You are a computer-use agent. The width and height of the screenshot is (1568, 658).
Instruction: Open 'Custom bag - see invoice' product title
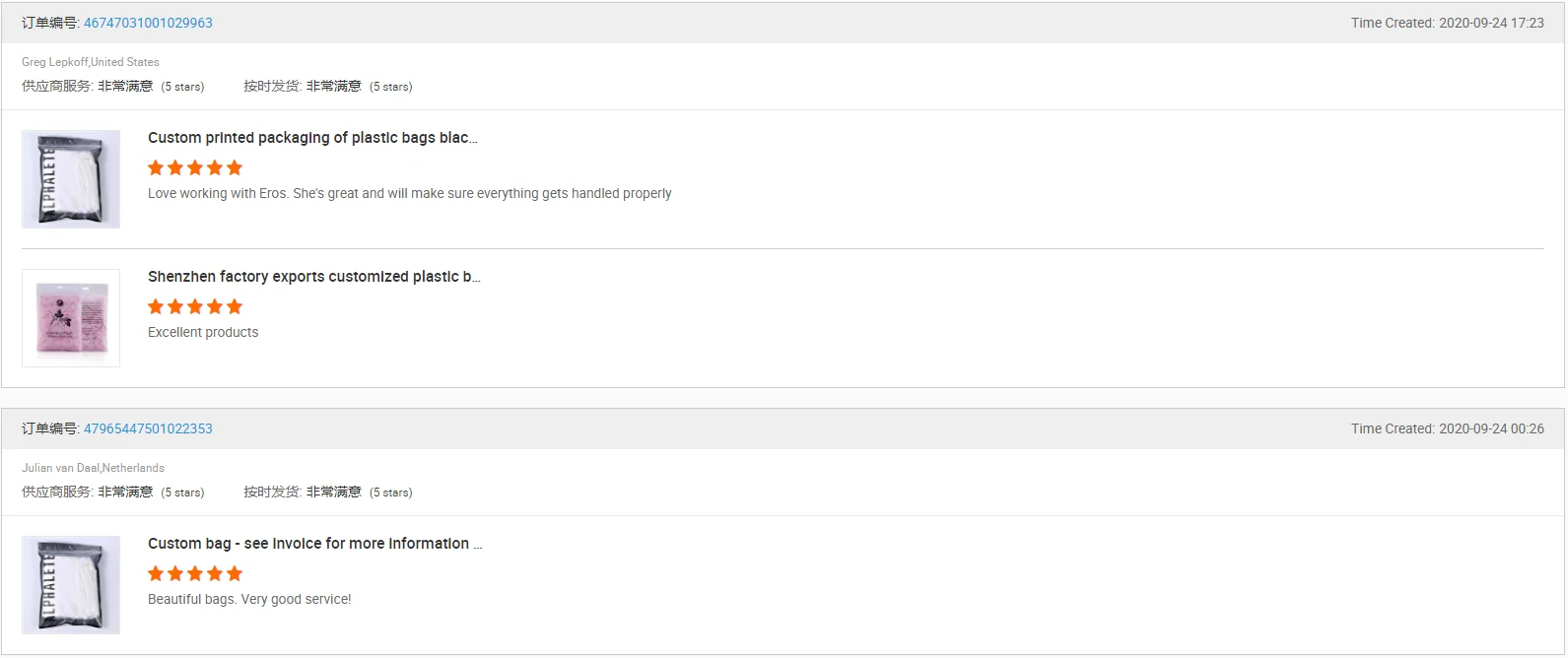coord(314,544)
